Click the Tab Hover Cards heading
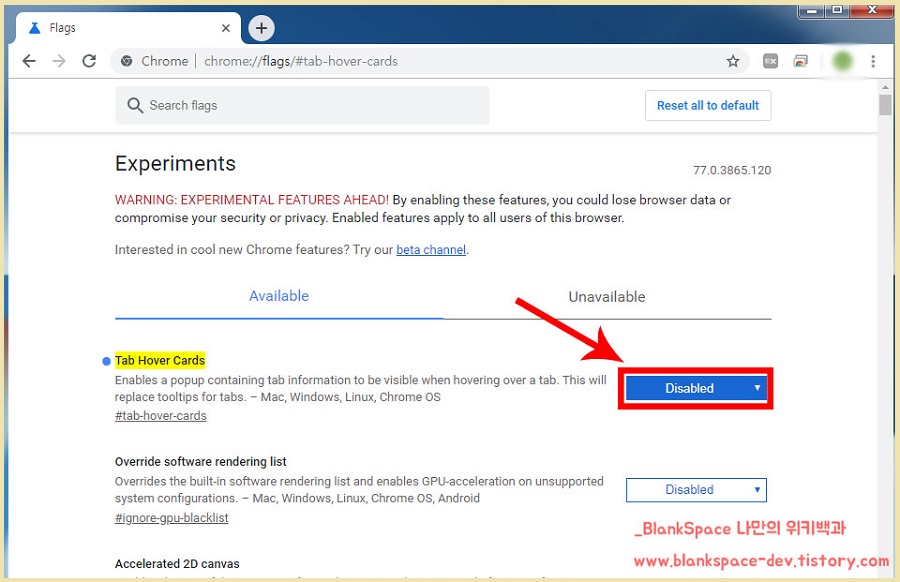Image resolution: width=900 pixels, height=582 pixels. (160, 360)
